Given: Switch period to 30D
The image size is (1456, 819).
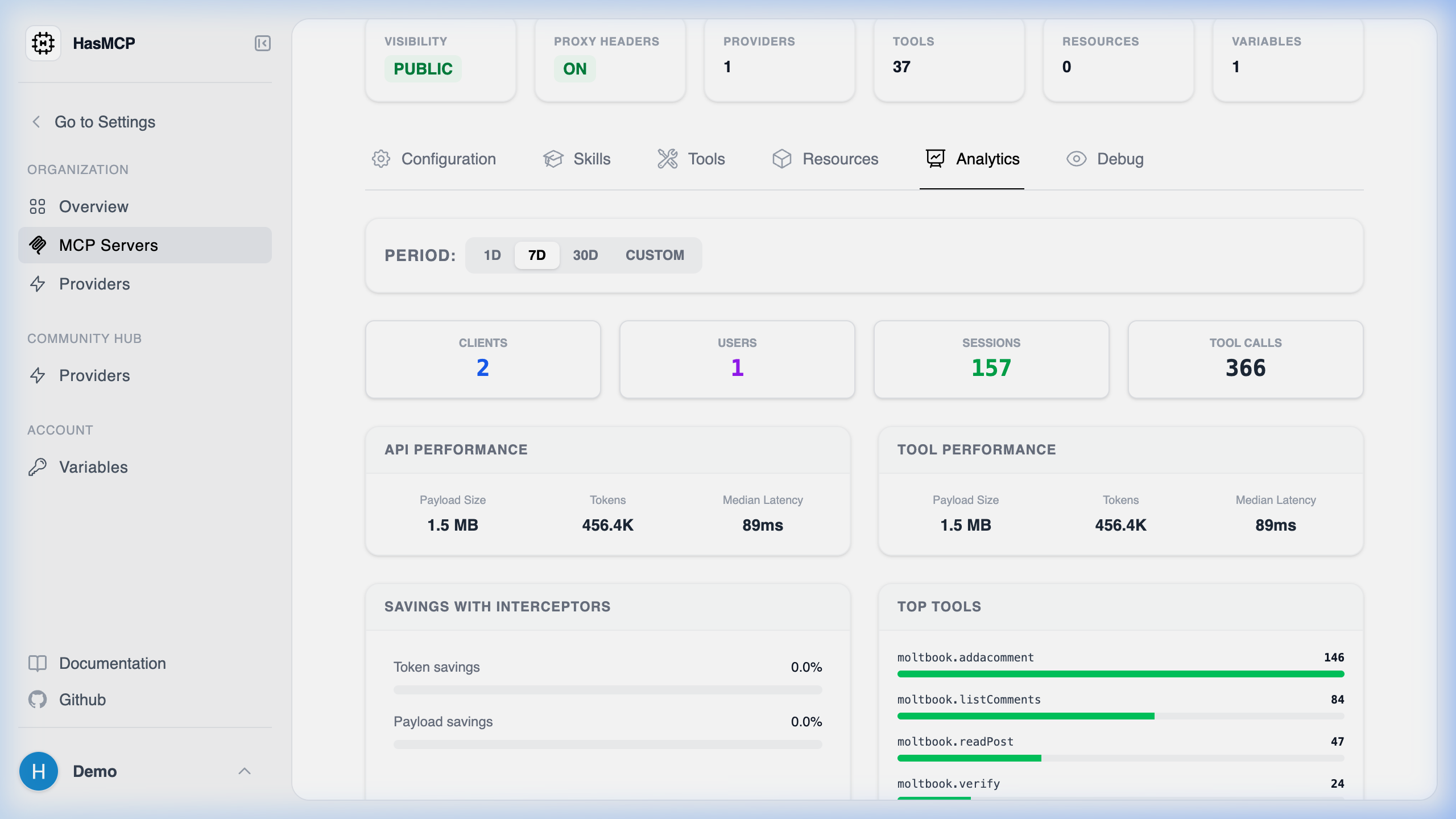Looking at the screenshot, I should [x=585, y=255].
